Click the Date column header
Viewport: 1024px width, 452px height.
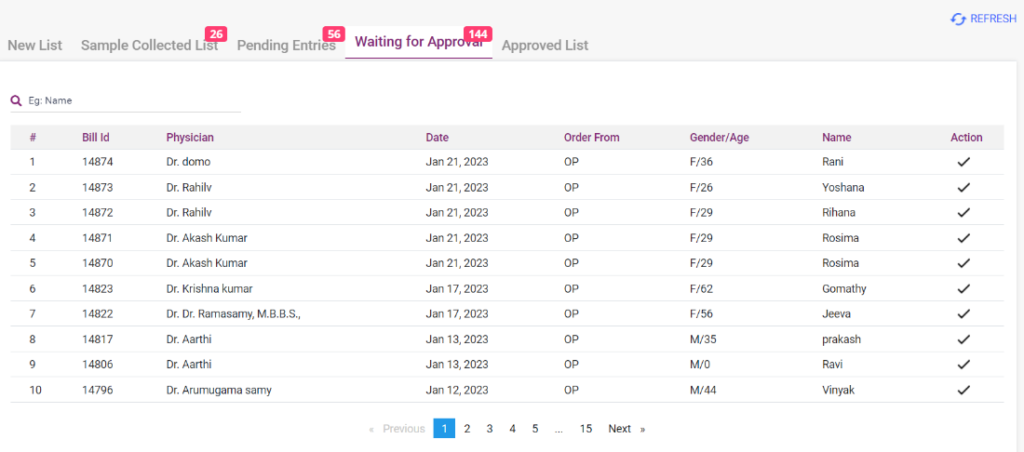tap(437, 137)
